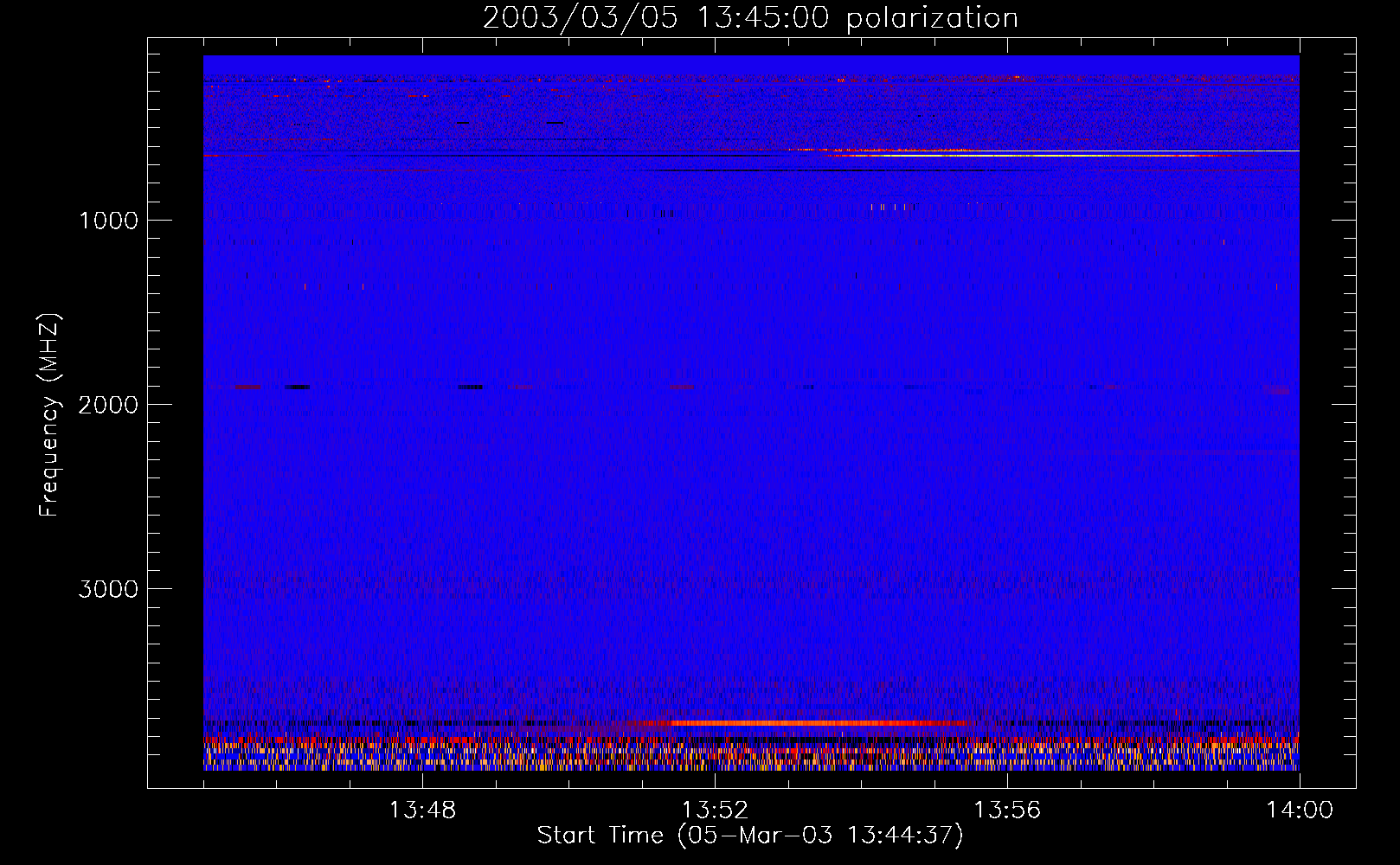The width and height of the screenshot is (1400, 865).
Task: Click the 14:00 time axis label
Action: [x=1300, y=811]
